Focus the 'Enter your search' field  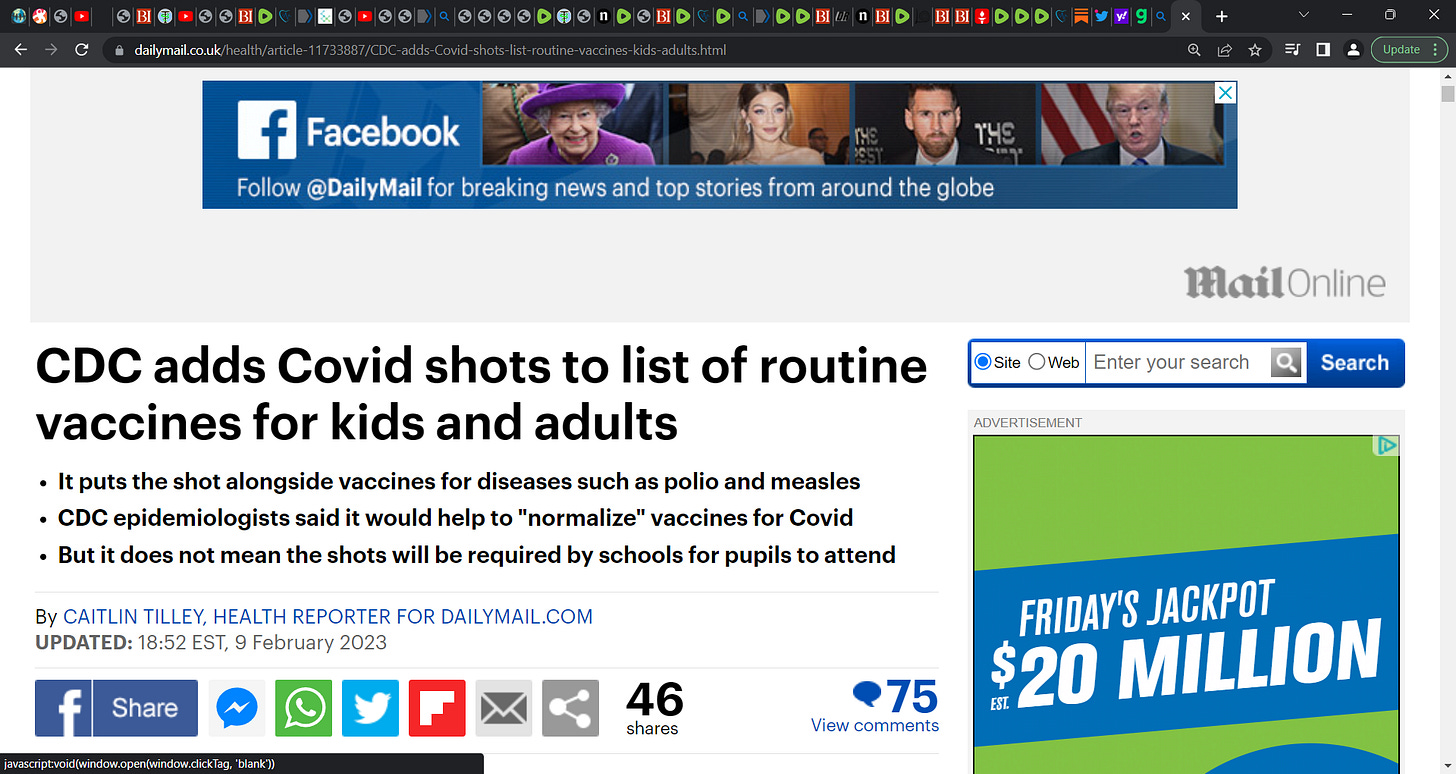click(x=1178, y=362)
